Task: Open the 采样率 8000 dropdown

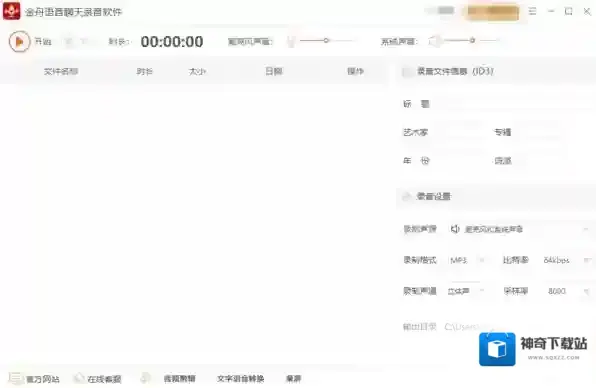Action: click(566, 291)
